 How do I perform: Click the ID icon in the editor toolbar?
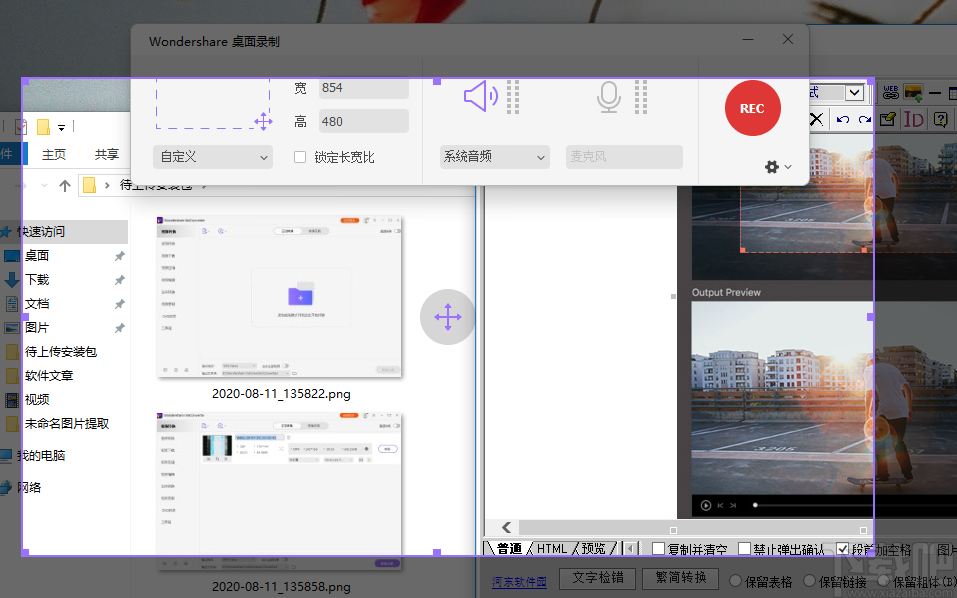pos(913,119)
